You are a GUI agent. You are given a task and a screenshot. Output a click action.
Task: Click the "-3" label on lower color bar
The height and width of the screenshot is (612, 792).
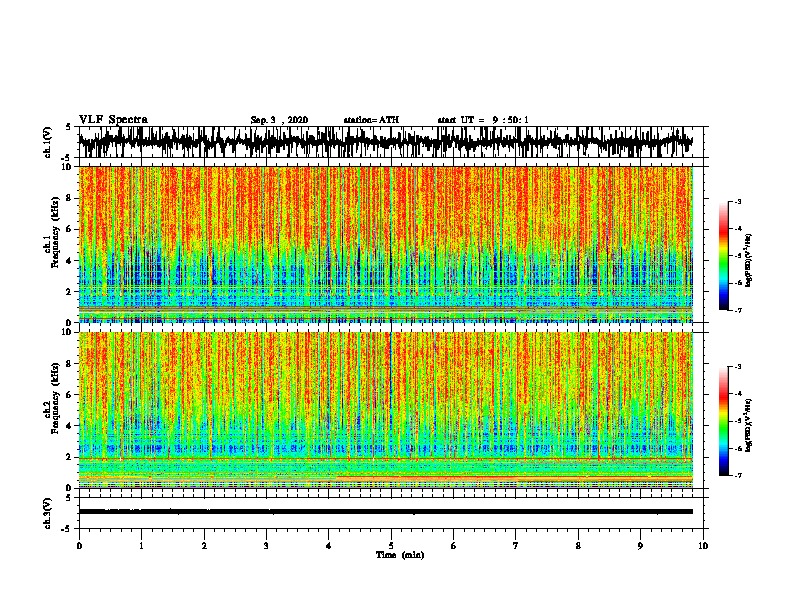[738, 367]
